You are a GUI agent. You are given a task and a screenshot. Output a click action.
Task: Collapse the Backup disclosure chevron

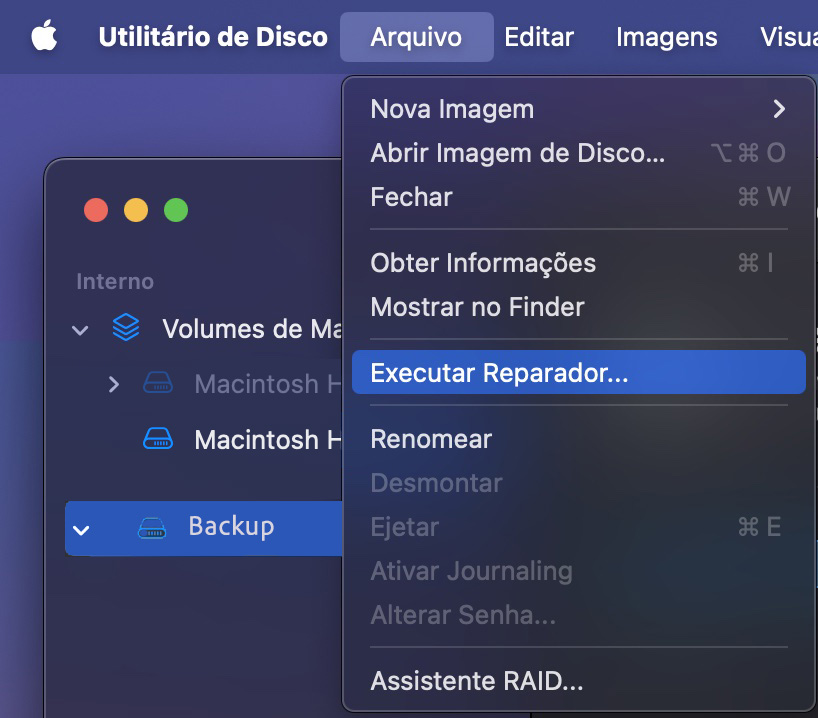[79, 528]
